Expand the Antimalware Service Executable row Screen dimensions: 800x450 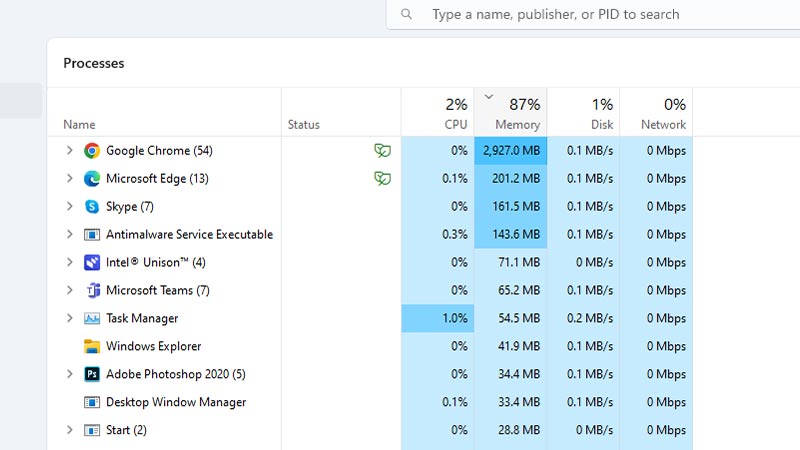tap(69, 235)
